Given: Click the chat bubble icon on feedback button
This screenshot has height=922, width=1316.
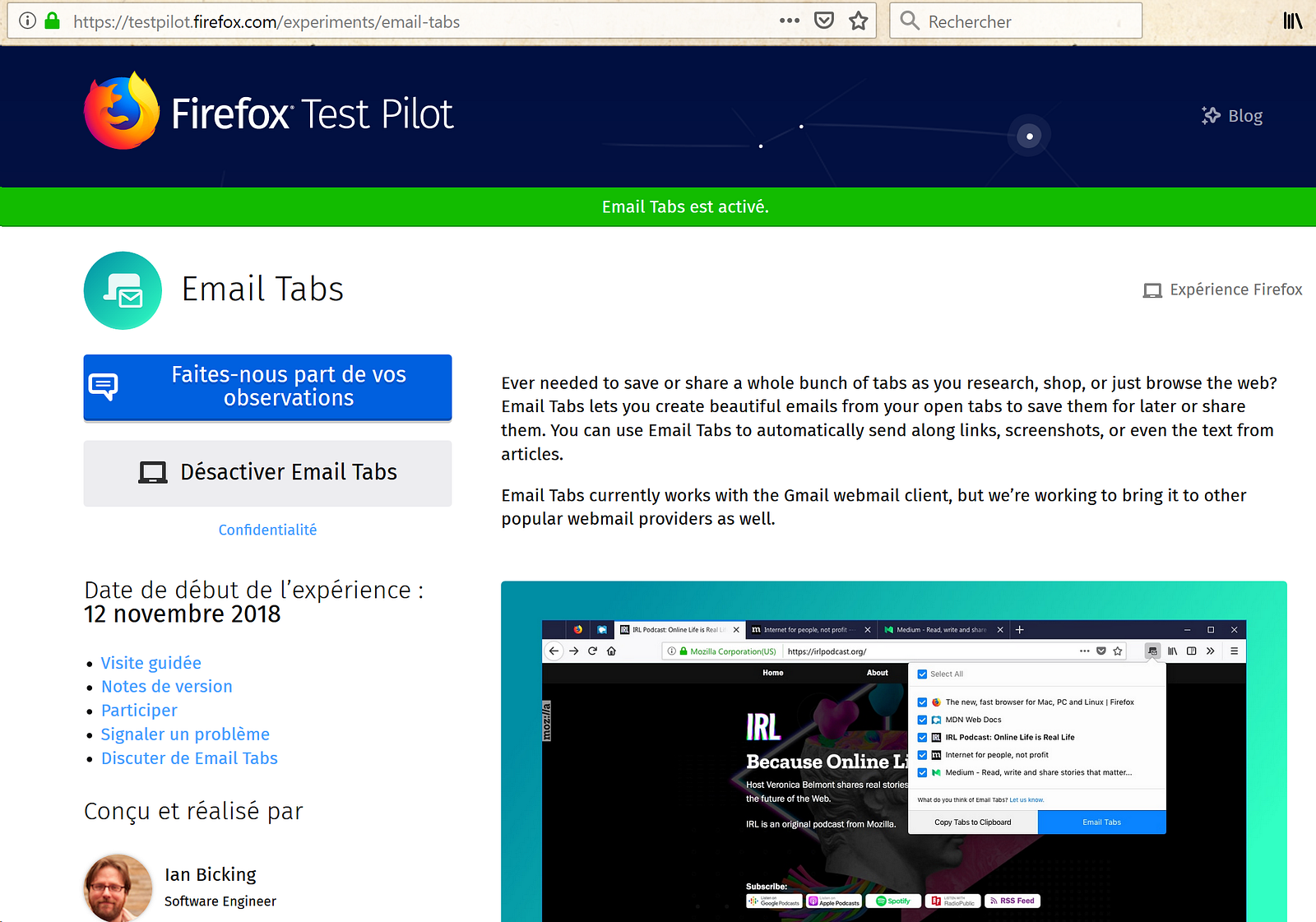Looking at the screenshot, I should point(104,387).
